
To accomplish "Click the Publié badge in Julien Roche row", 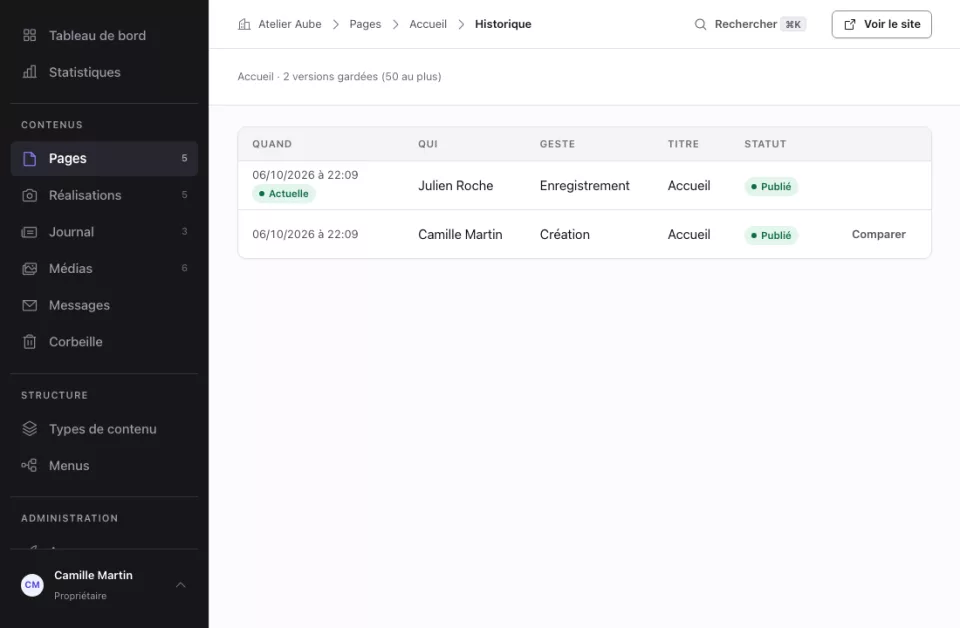I will (771, 187).
